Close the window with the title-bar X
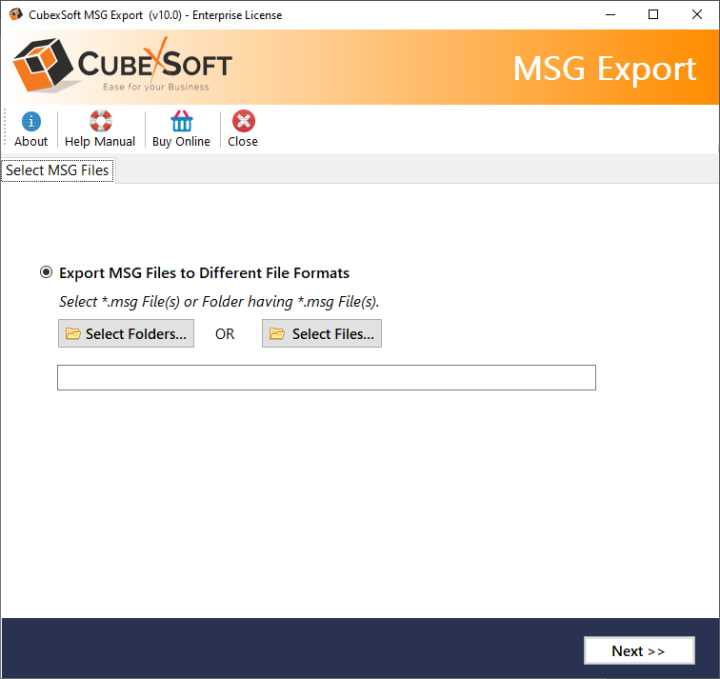This screenshot has height=679, width=720. click(697, 15)
